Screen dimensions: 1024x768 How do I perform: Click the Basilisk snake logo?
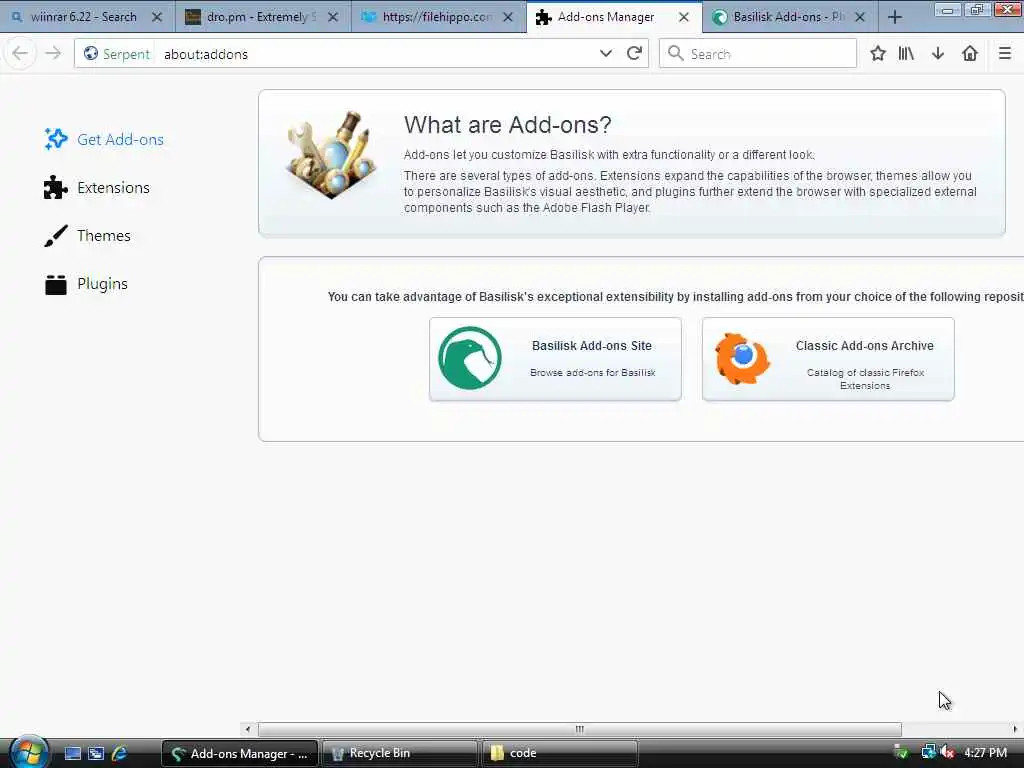pos(470,358)
